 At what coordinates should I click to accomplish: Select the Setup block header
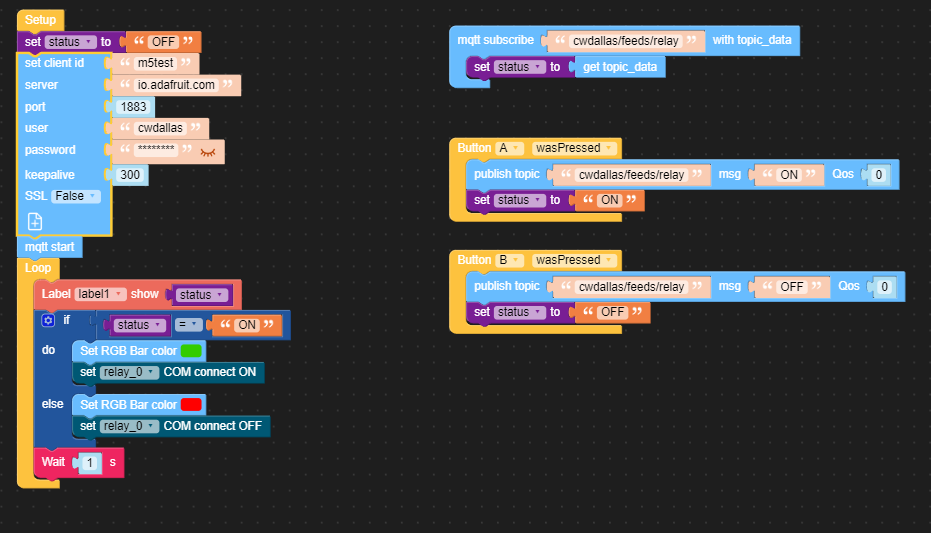pos(40,20)
